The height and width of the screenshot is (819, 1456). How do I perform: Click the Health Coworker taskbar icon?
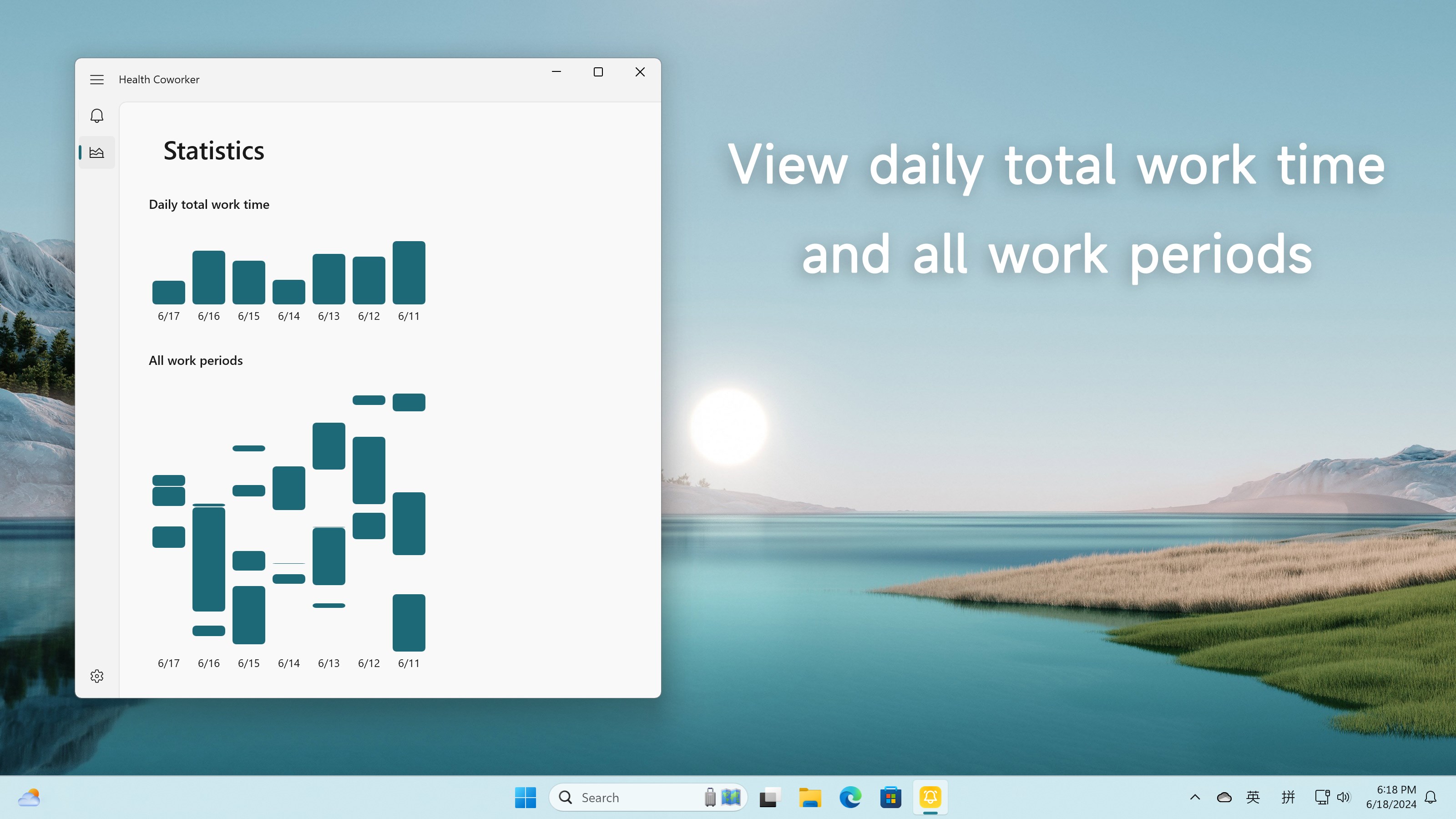coord(930,798)
